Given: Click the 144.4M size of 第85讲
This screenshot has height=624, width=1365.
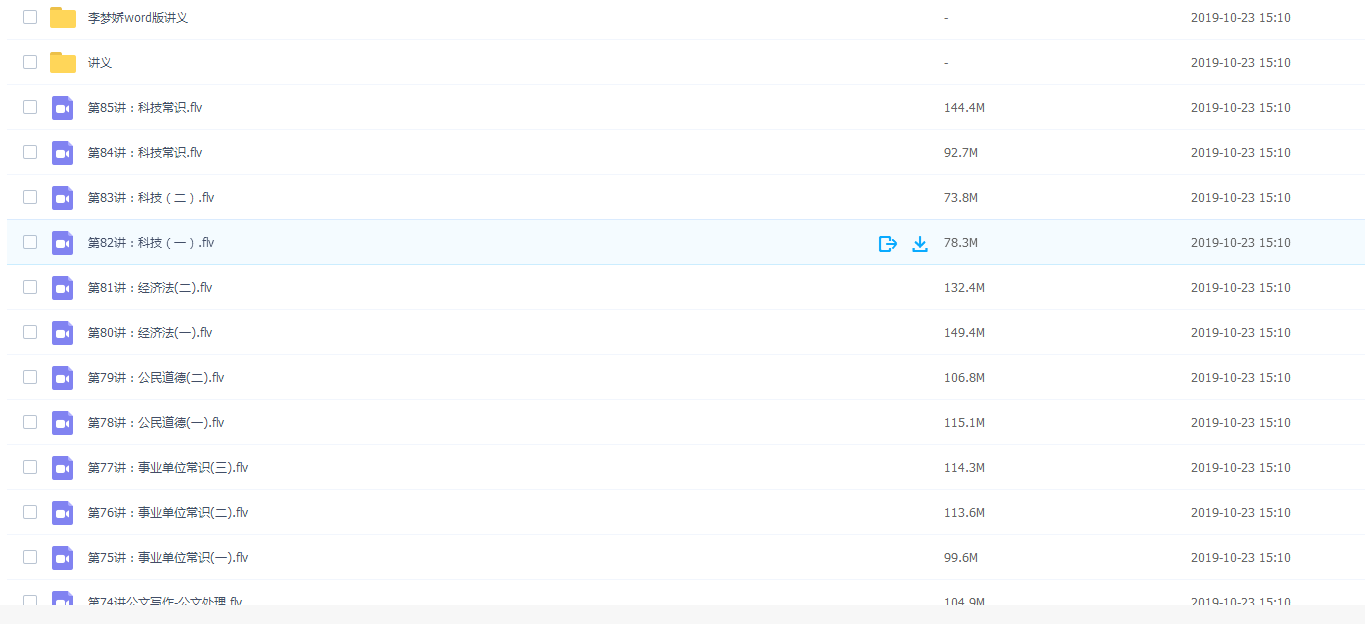Looking at the screenshot, I should click(x=964, y=107).
